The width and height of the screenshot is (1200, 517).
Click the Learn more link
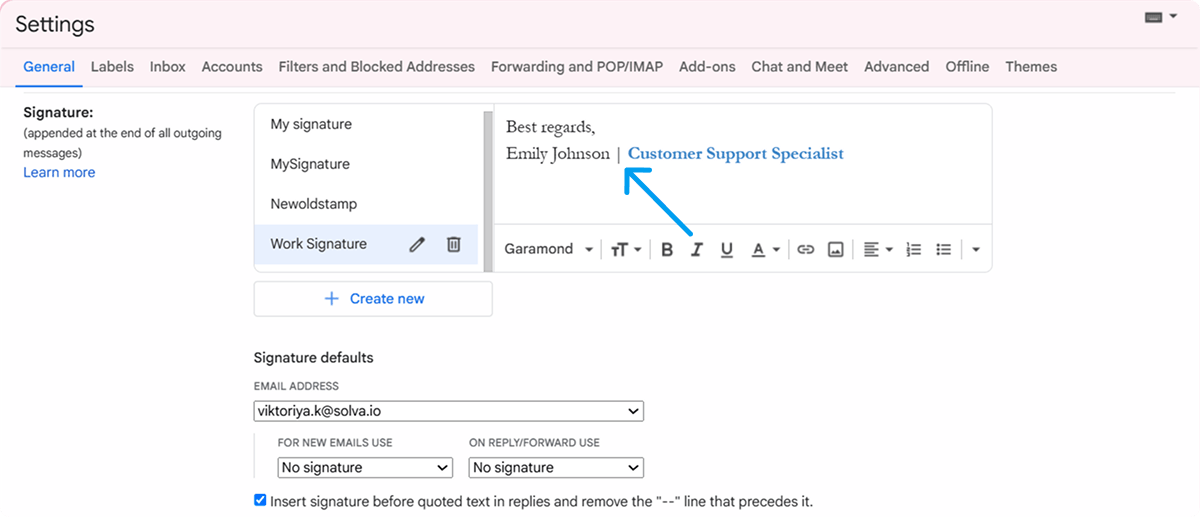[59, 172]
